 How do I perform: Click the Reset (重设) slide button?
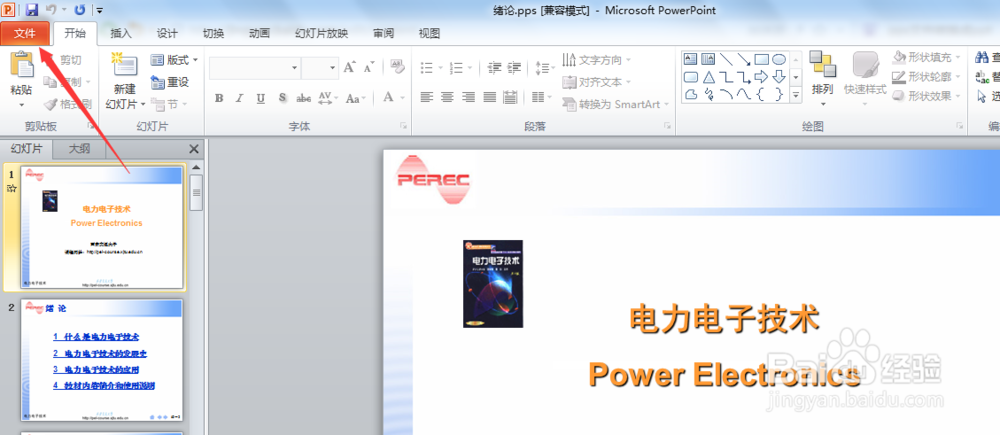tap(170, 82)
